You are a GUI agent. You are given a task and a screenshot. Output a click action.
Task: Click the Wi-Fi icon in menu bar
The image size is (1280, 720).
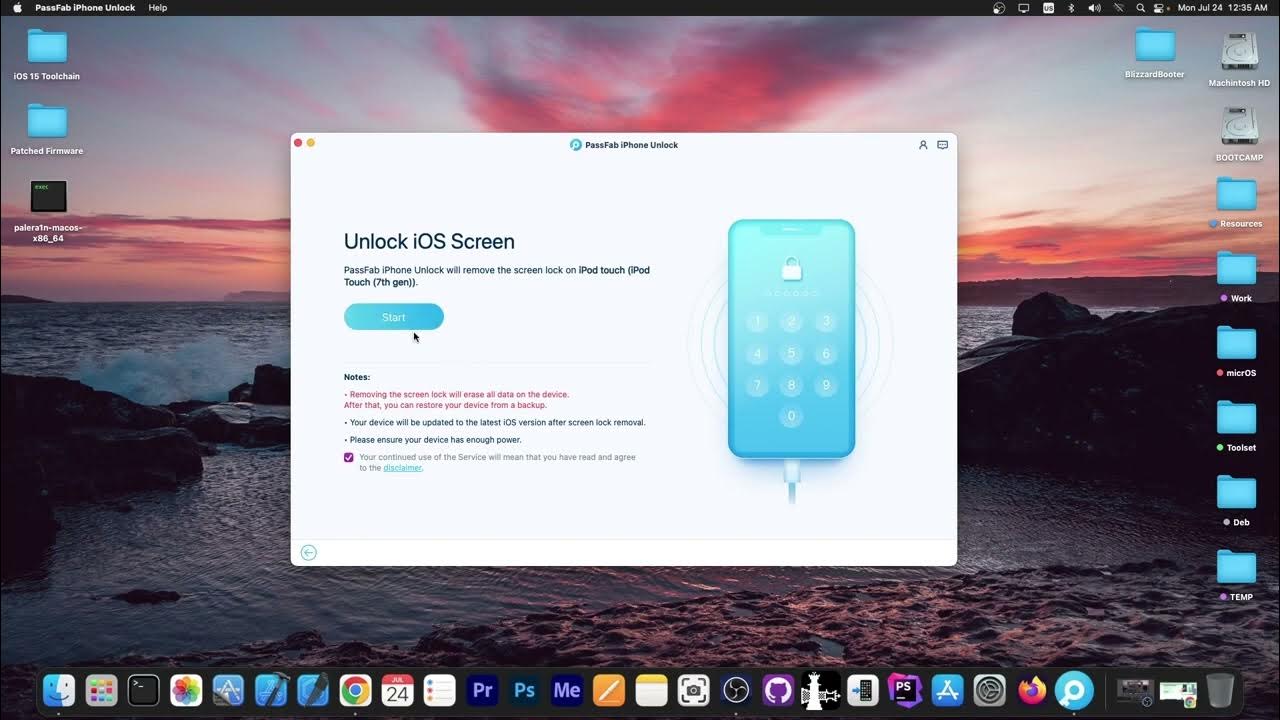(1118, 7)
